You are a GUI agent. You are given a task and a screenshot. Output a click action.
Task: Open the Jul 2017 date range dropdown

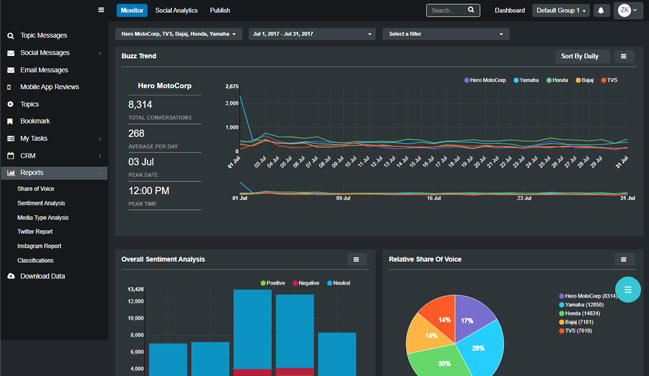312,34
